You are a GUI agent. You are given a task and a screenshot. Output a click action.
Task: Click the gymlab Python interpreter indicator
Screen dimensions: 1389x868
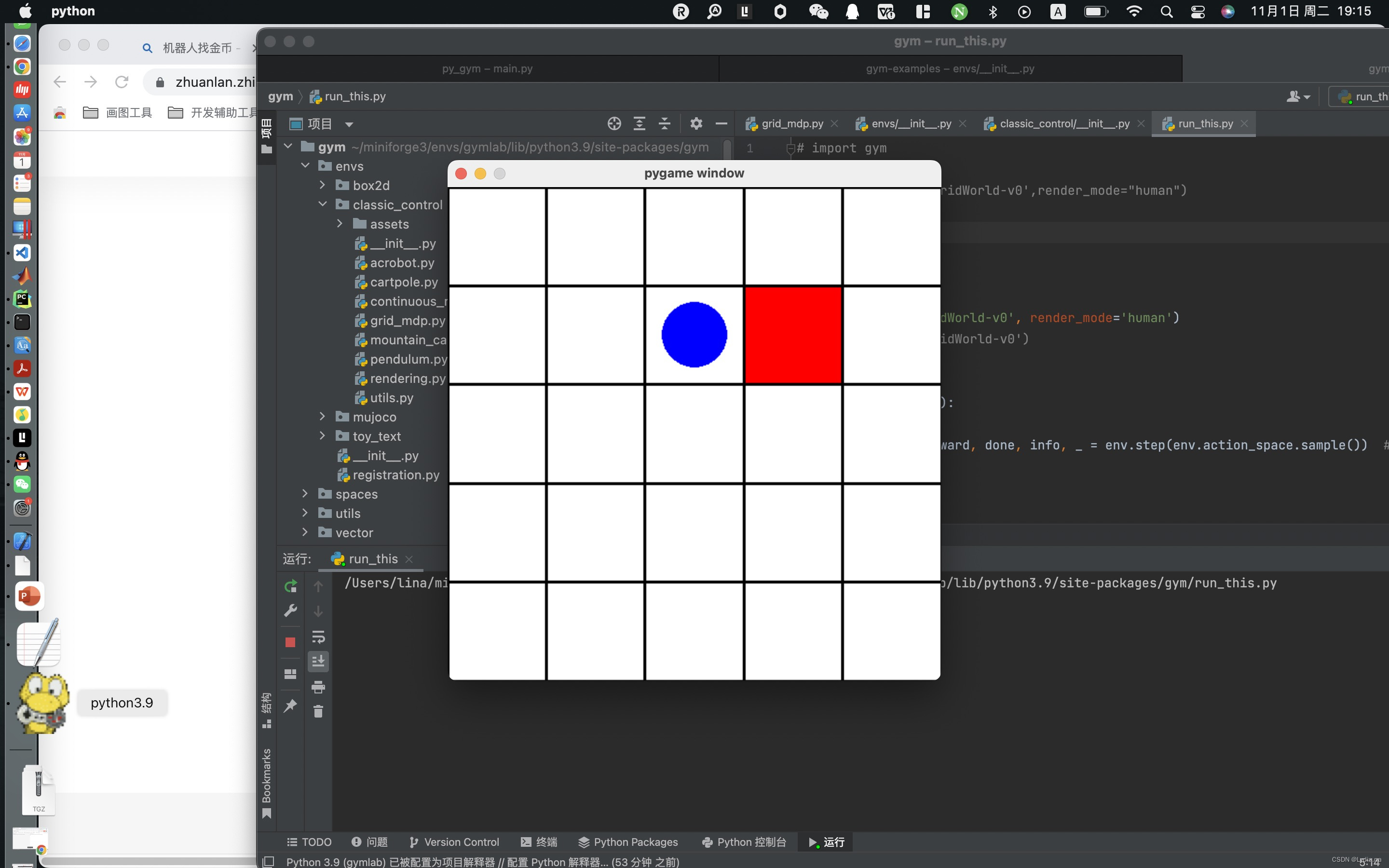(x=389, y=861)
